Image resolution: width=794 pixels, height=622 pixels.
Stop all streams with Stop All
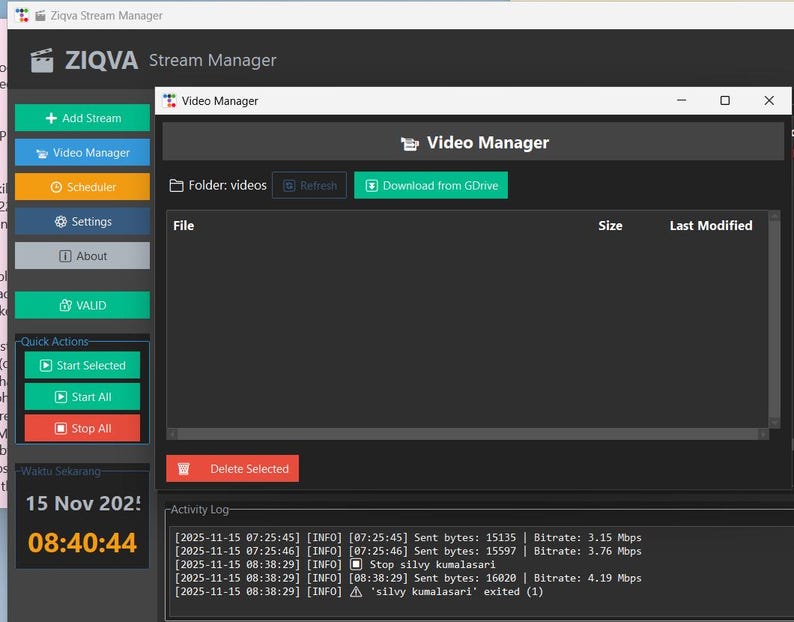(82, 428)
